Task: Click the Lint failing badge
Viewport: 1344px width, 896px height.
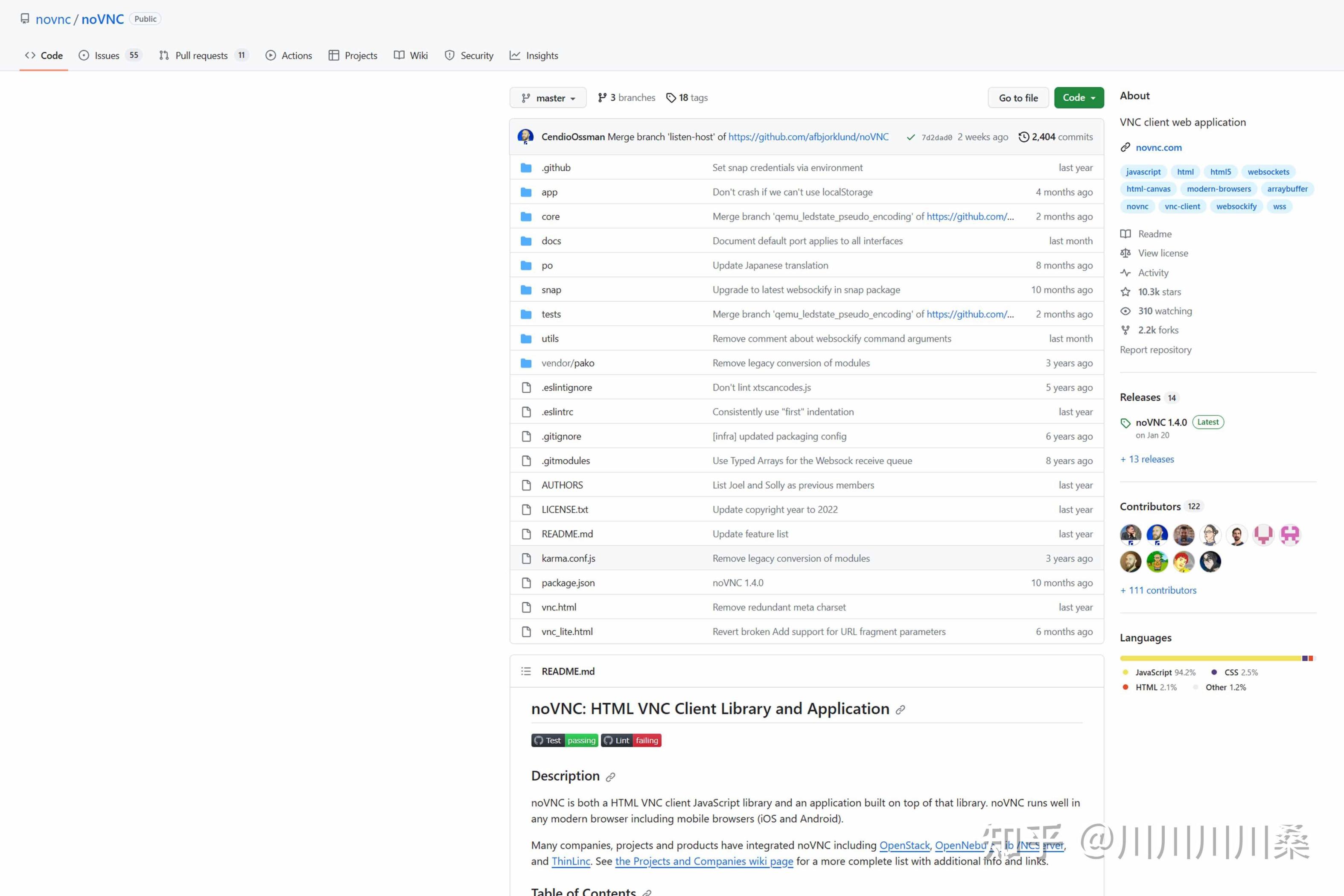Action: pos(630,741)
